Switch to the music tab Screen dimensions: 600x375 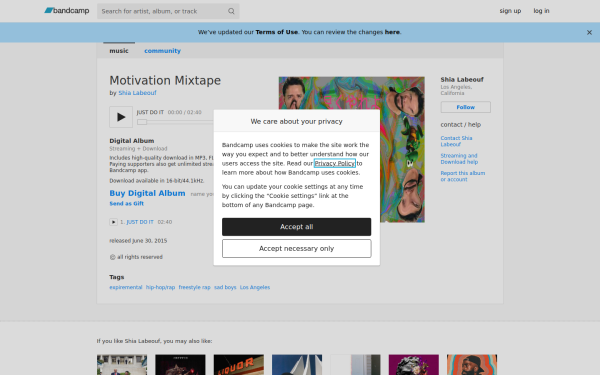point(119,51)
